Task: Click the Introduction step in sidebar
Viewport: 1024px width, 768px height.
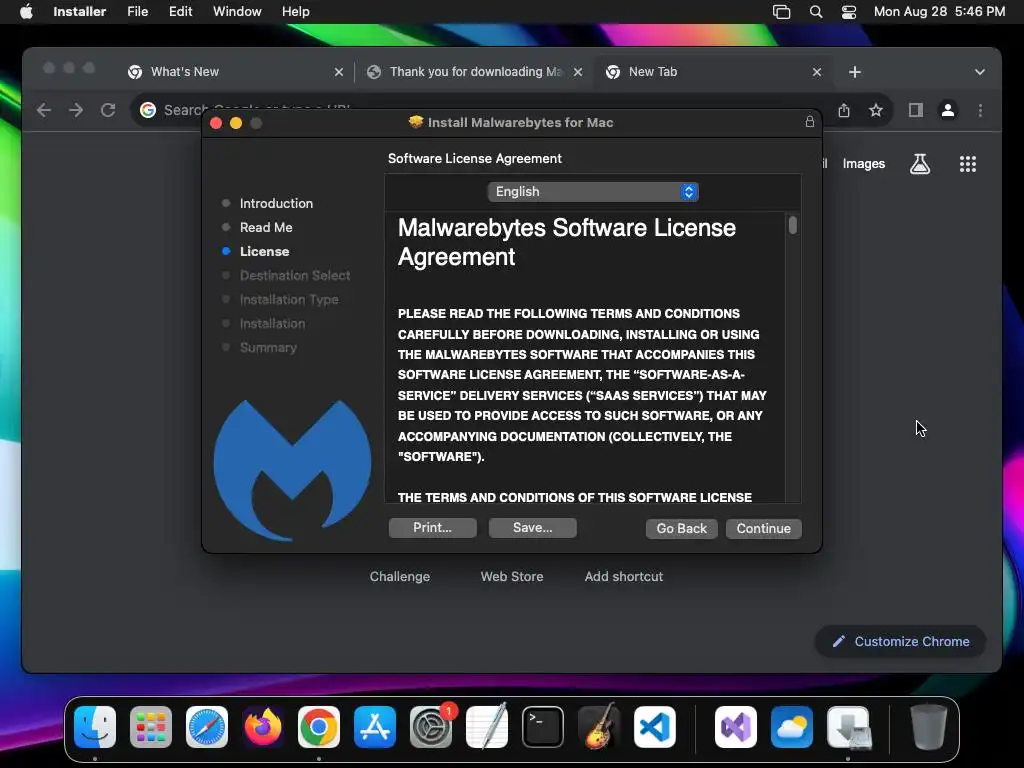Action: point(276,203)
